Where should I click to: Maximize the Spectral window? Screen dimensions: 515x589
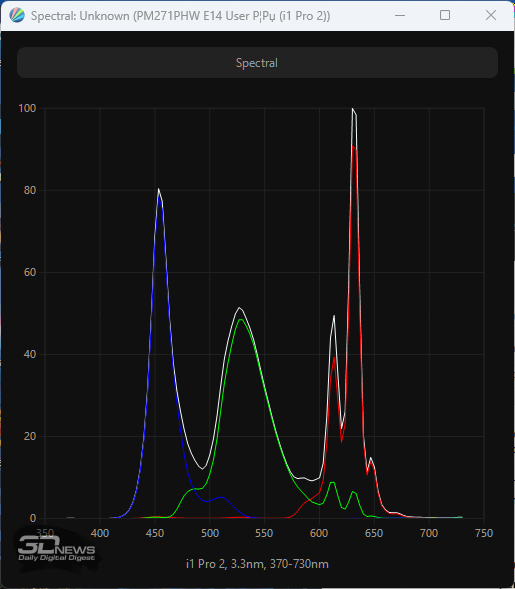tap(445, 15)
